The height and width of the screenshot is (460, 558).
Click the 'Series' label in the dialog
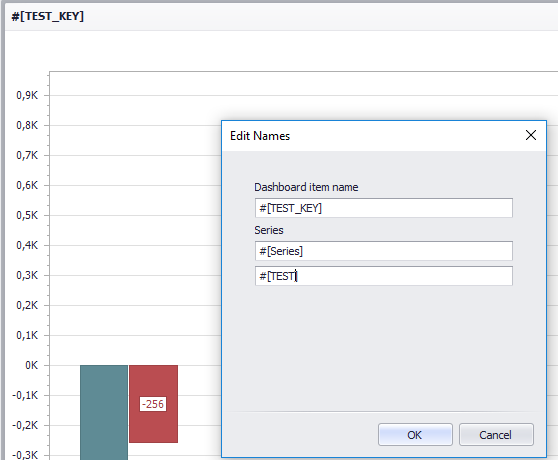269,230
